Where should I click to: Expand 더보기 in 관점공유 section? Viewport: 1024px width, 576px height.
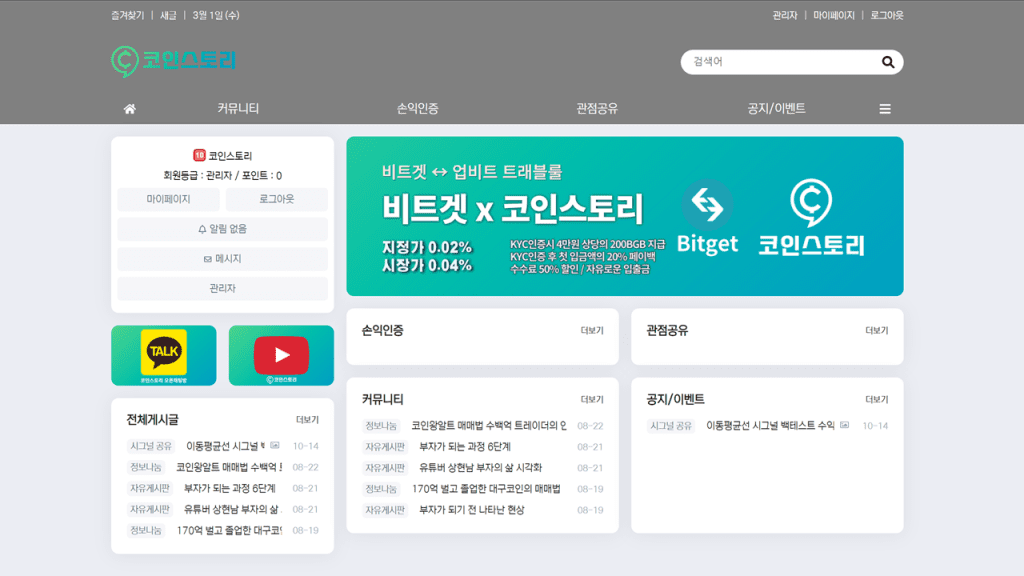[877, 330]
